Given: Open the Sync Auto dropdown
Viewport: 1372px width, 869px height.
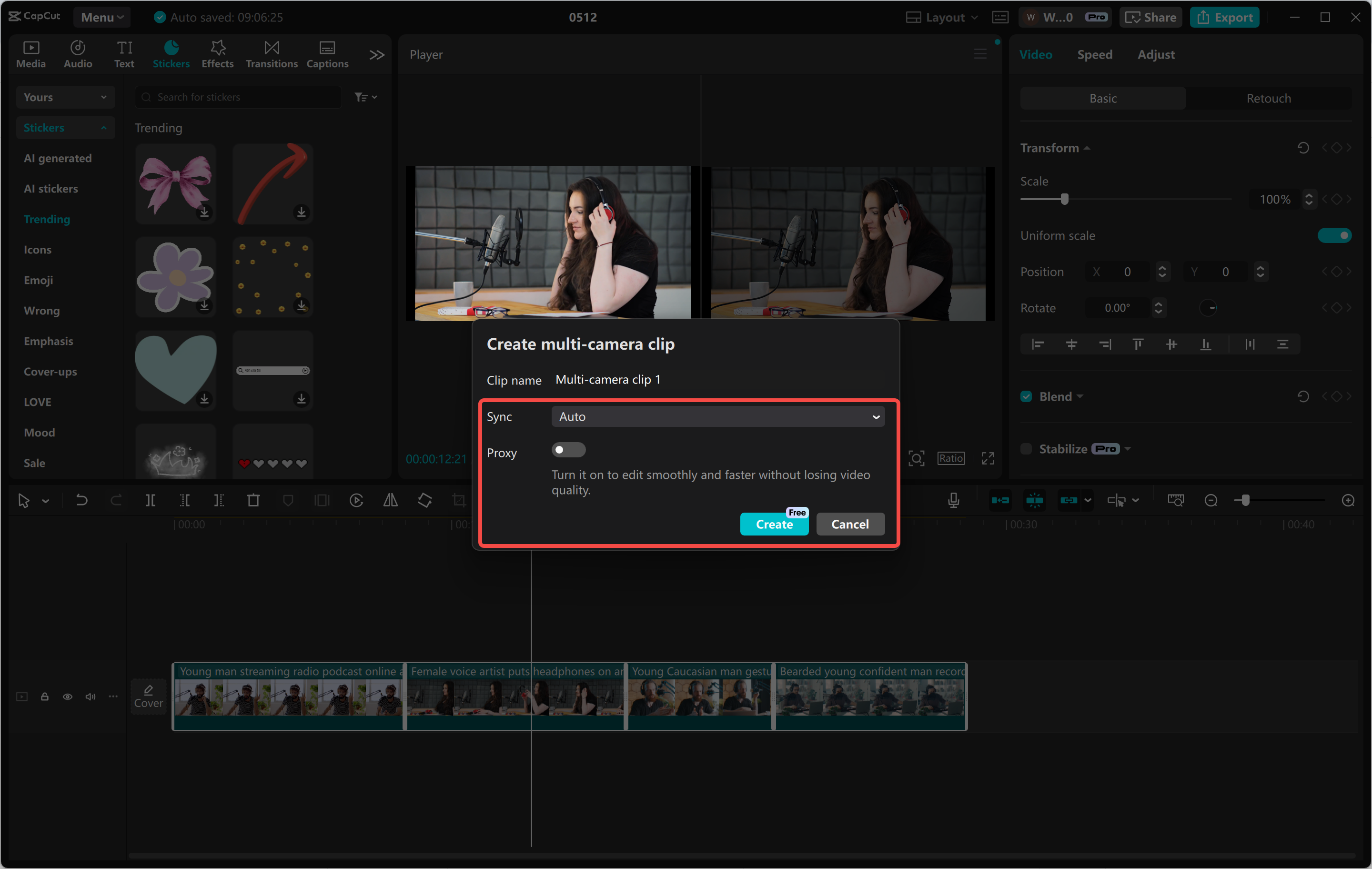Looking at the screenshot, I should pos(717,416).
